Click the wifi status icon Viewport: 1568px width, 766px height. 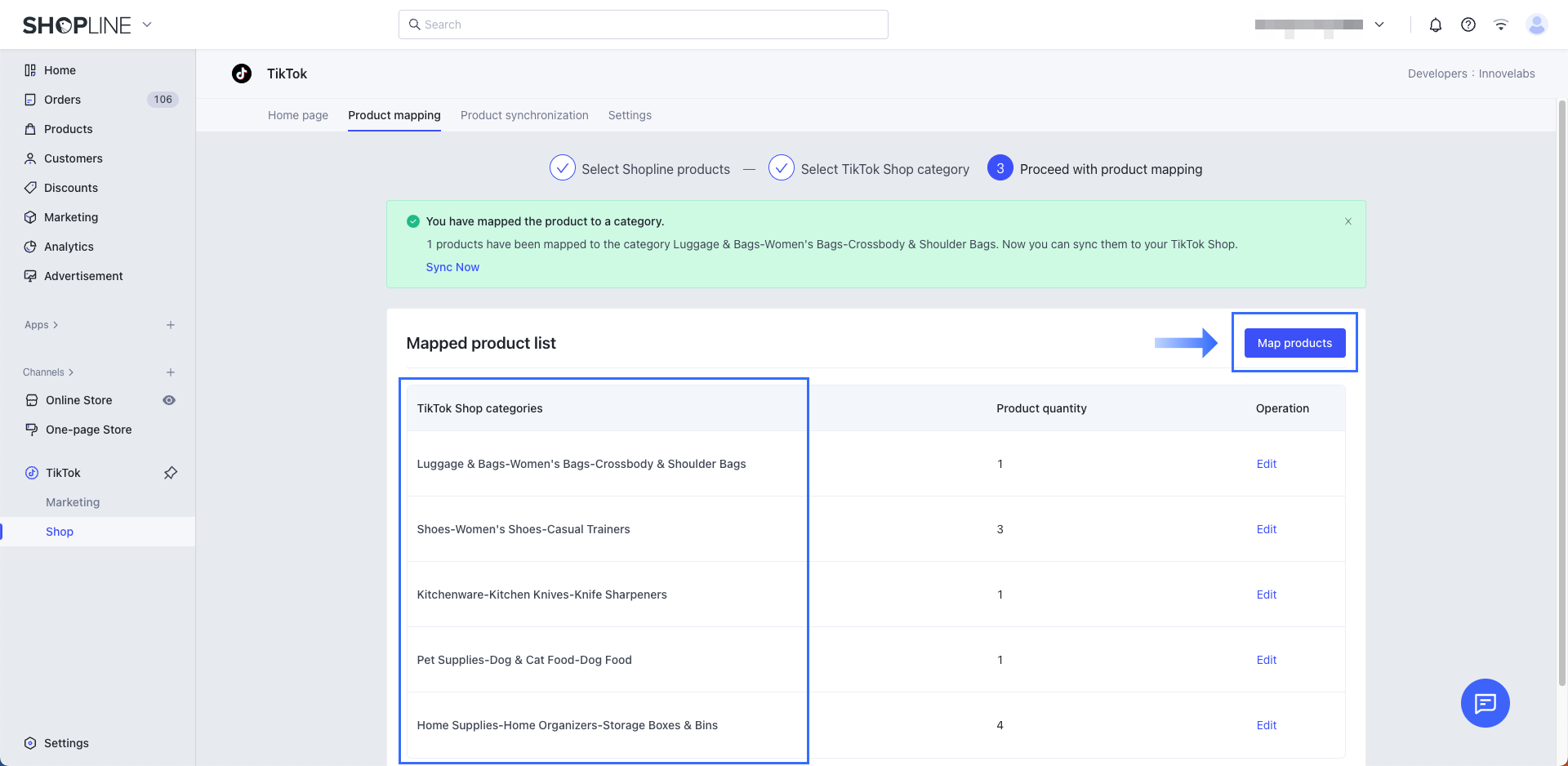coord(1500,24)
